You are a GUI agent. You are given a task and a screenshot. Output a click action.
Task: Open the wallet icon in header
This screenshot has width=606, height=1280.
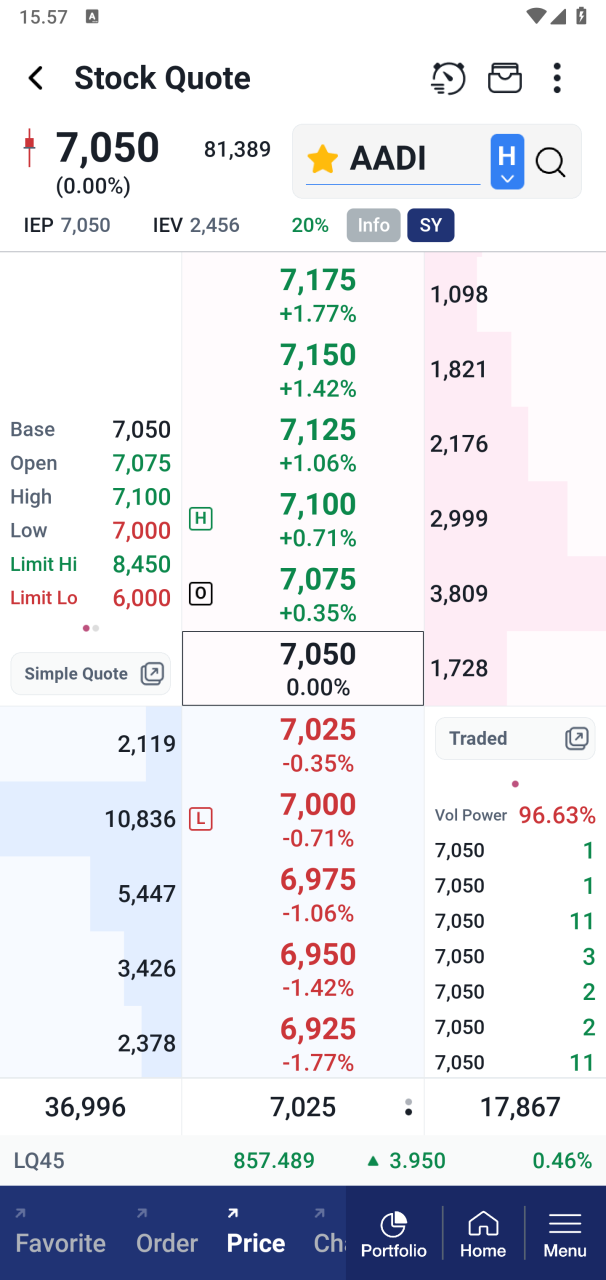click(505, 78)
